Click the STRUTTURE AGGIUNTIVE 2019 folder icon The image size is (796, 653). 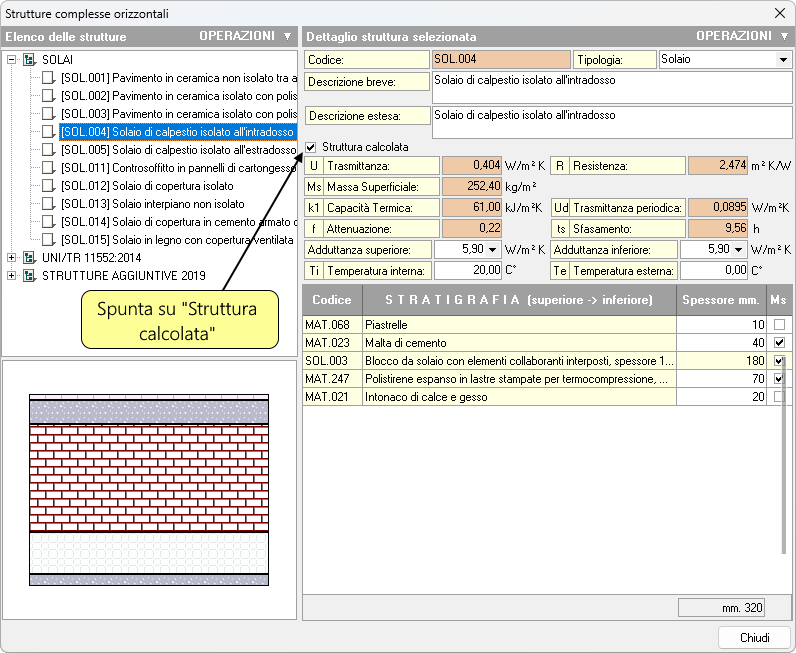click(29, 276)
